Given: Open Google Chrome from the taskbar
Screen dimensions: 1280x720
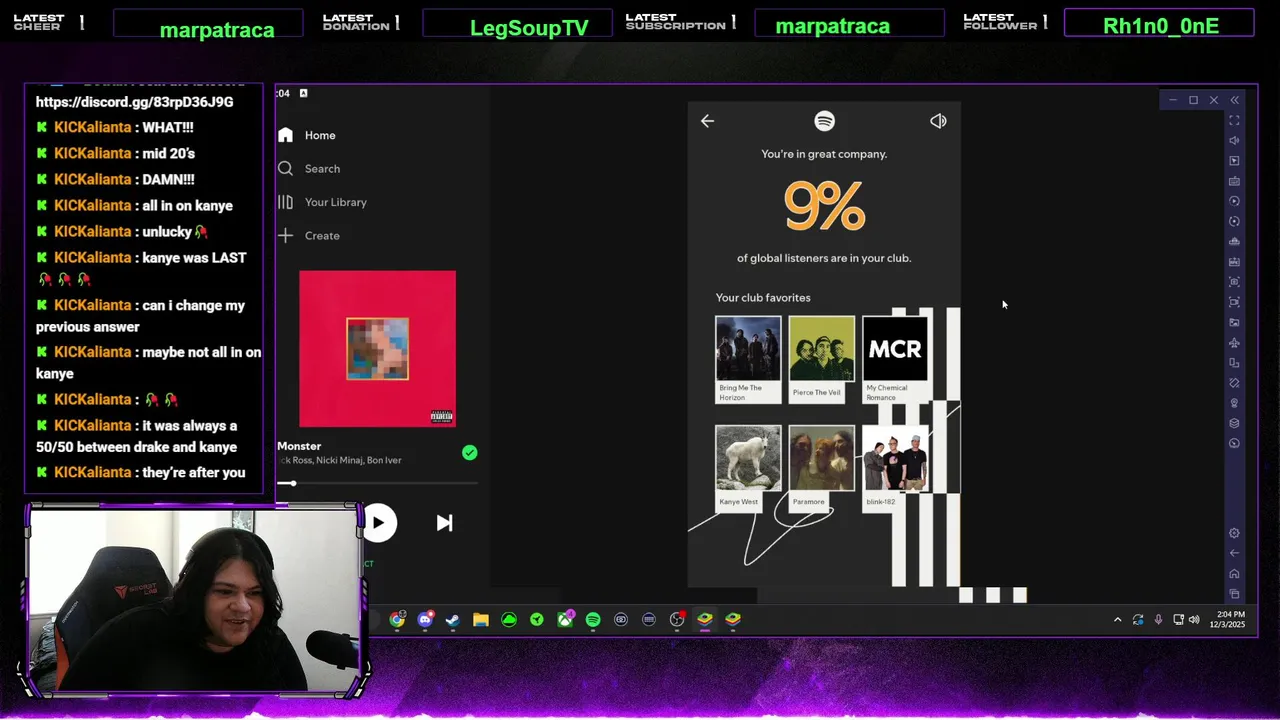Looking at the screenshot, I should [397, 620].
